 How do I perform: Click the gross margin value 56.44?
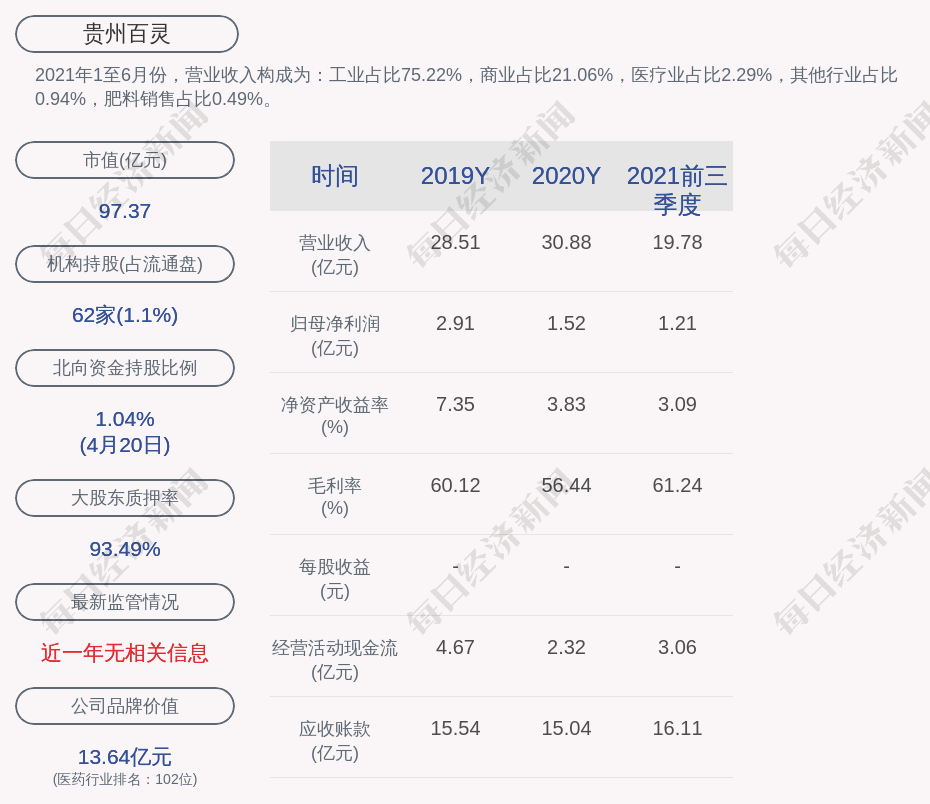pyautogui.click(x=566, y=485)
